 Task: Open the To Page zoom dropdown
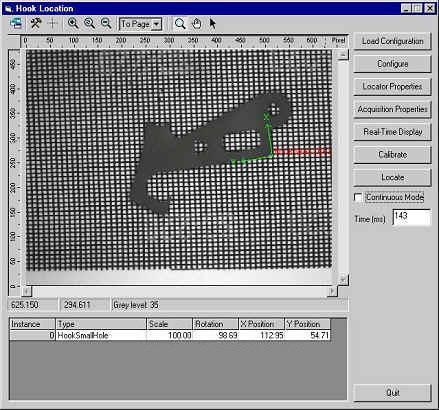click(140, 24)
